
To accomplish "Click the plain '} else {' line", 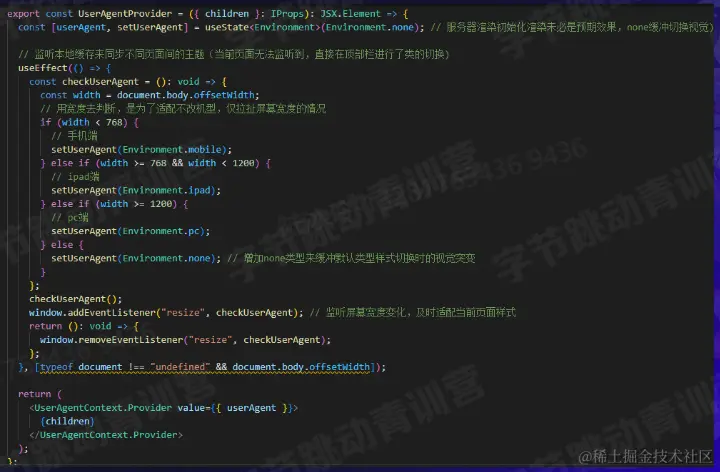I will [x=62, y=245].
